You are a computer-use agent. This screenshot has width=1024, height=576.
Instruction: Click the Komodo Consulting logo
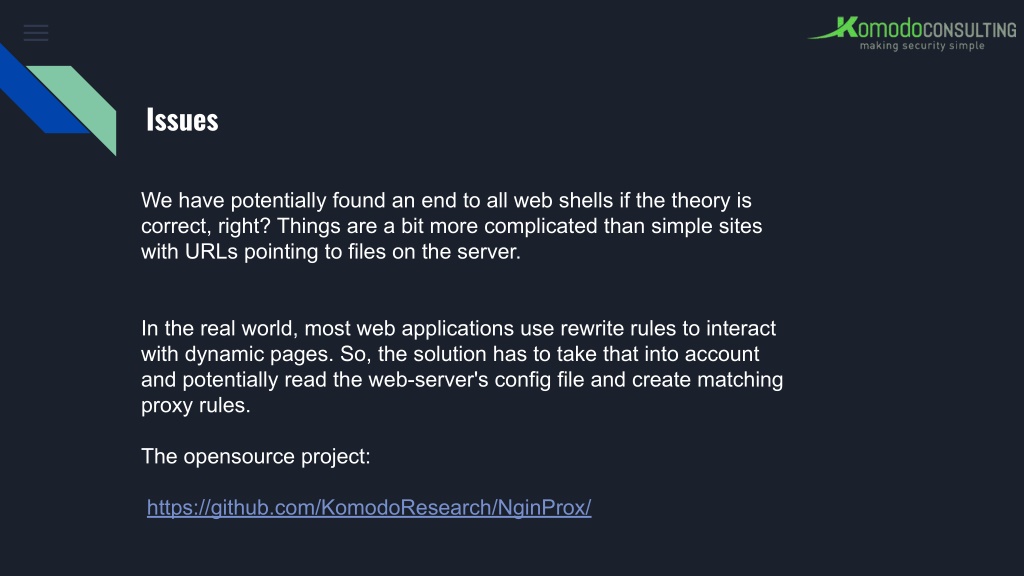[x=912, y=33]
